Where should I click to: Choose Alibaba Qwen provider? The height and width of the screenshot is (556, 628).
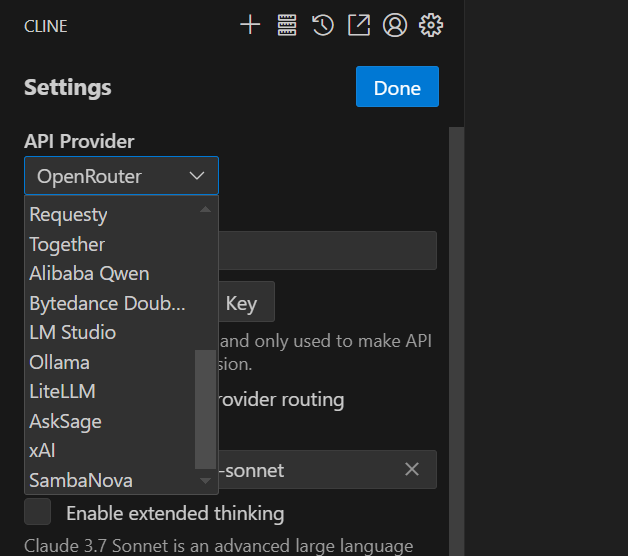[x=112, y=274]
